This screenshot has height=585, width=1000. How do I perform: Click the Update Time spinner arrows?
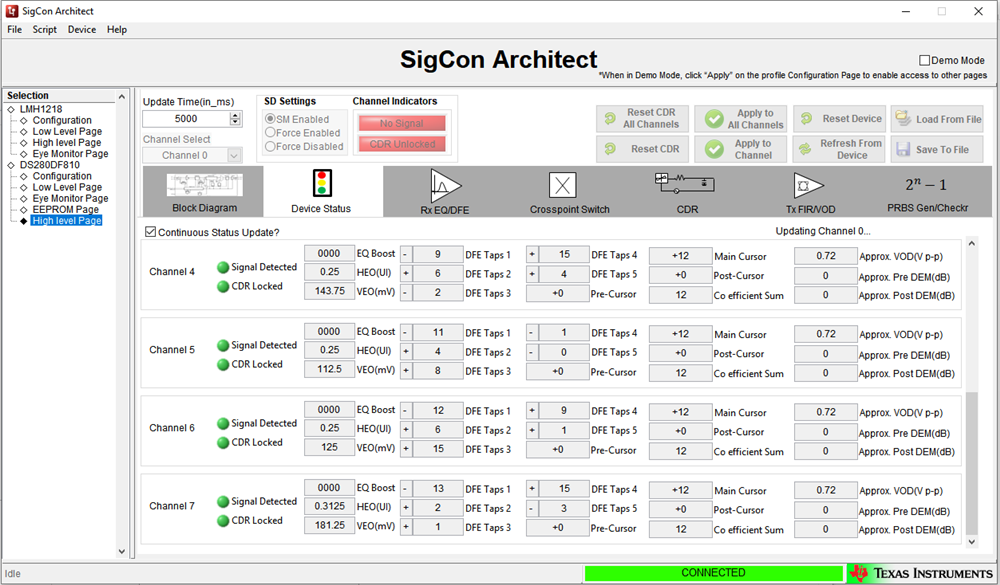click(x=235, y=119)
